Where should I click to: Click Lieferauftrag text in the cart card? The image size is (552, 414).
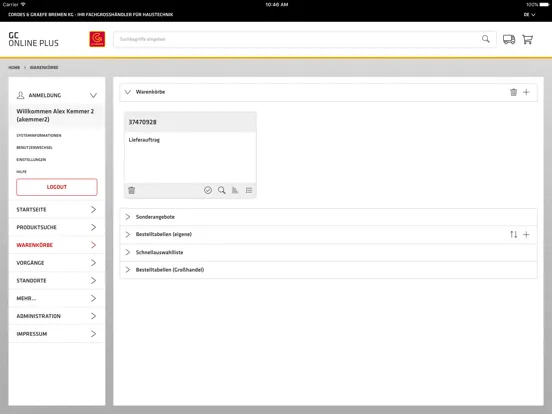pos(144,140)
